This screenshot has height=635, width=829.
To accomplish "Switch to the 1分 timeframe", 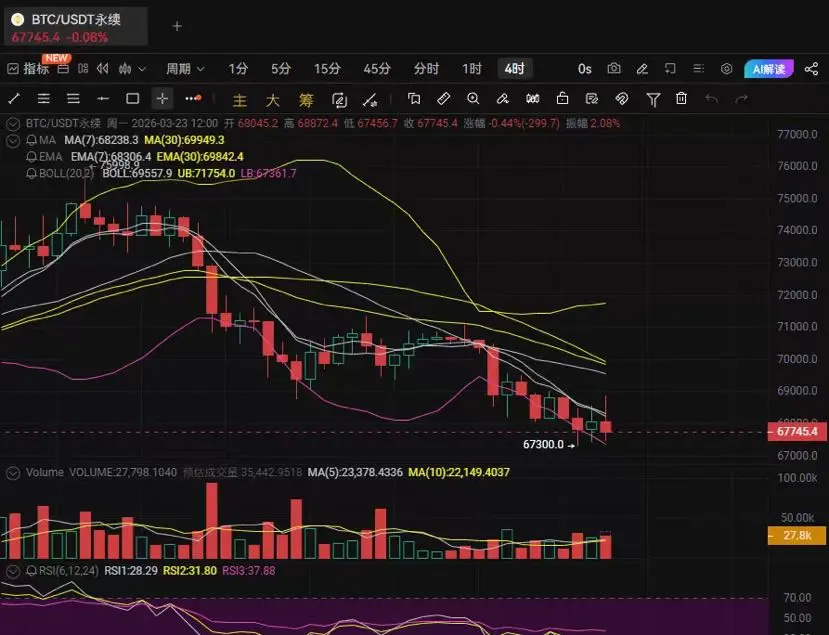I will (238, 69).
